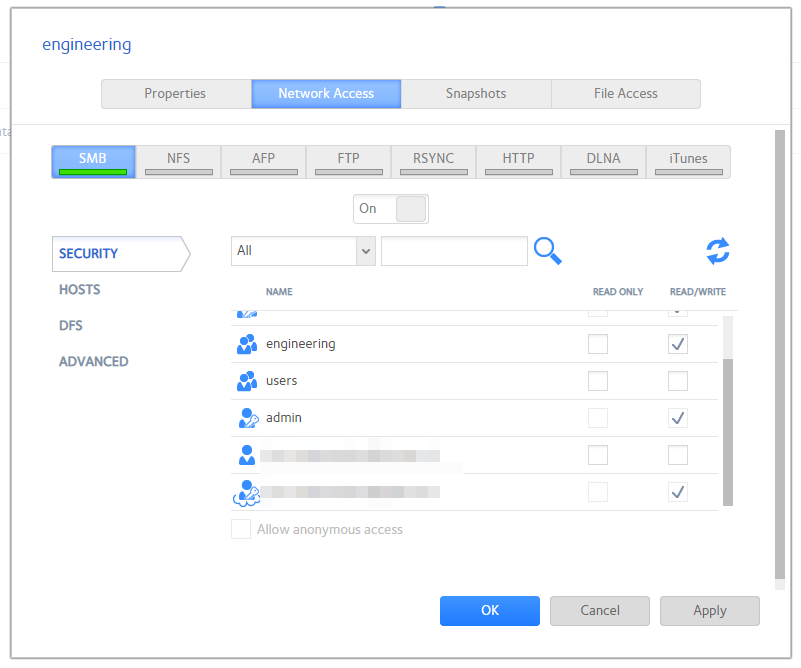801x668 pixels.
Task: Open the File Access tab
Action: (625, 93)
